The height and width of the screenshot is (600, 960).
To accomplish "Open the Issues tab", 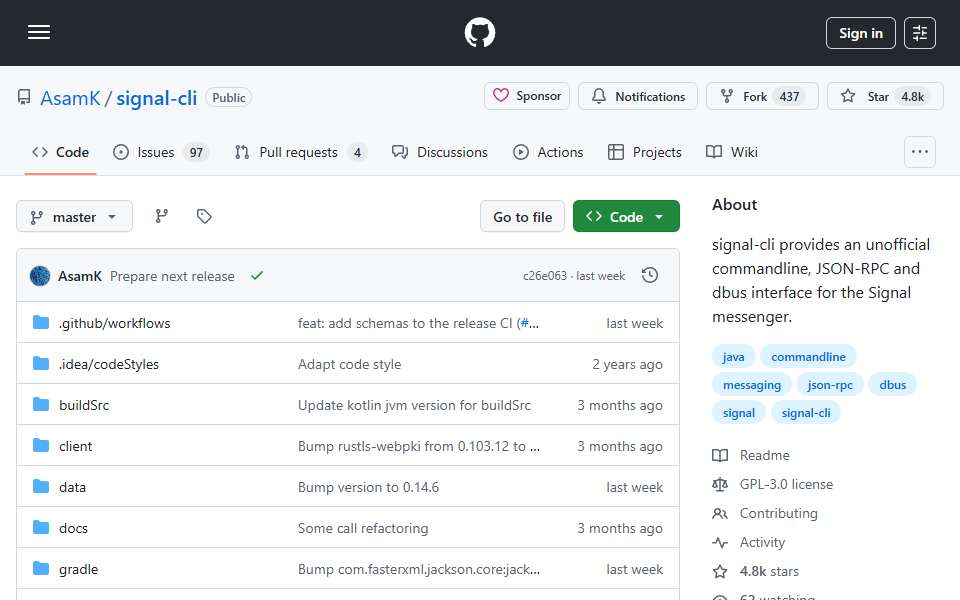I will [x=161, y=152].
